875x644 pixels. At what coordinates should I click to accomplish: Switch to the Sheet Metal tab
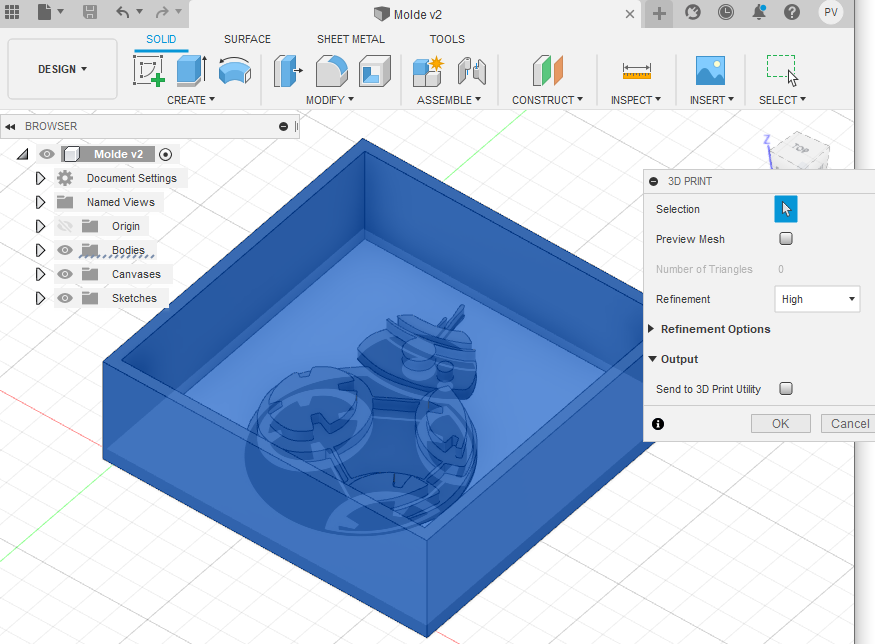point(350,39)
